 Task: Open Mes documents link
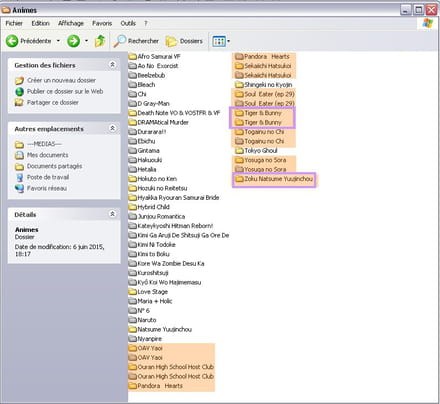tap(47, 155)
